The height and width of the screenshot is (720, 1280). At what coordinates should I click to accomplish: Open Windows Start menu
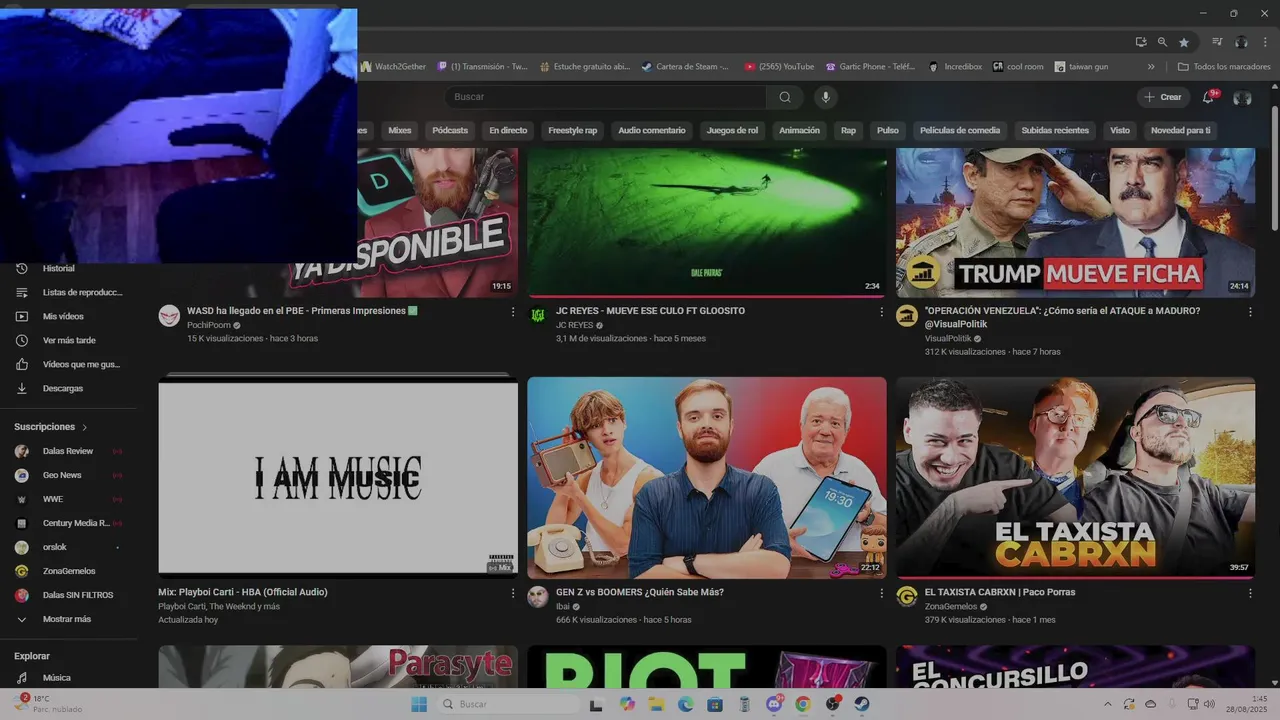coord(419,704)
